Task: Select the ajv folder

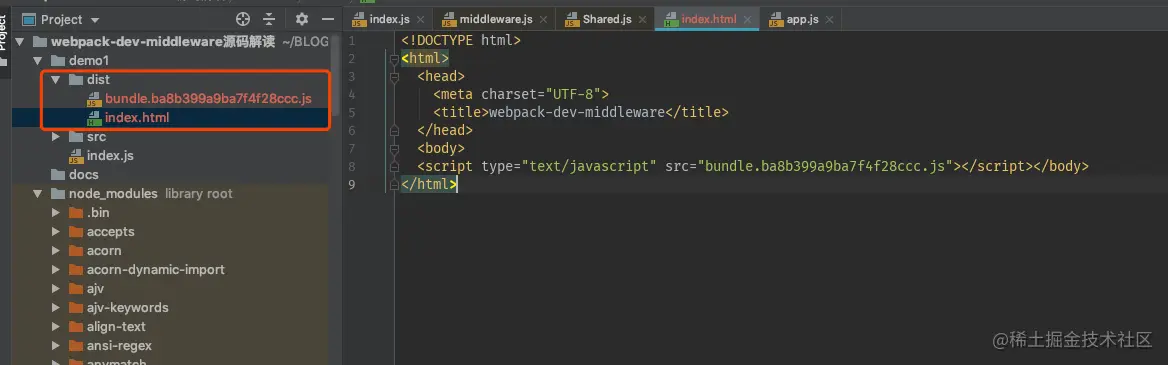Action: [x=95, y=289]
